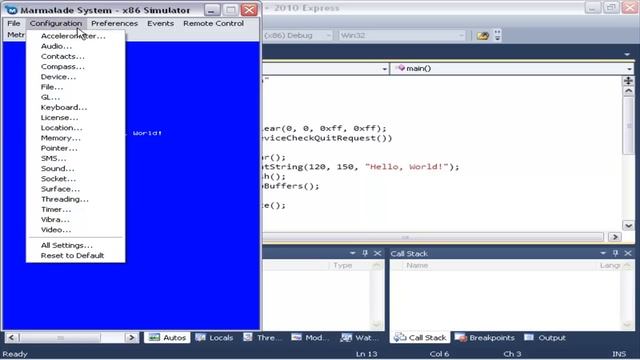The height and width of the screenshot is (360, 640).
Task: Open the Events menu
Action: [160, 23]
